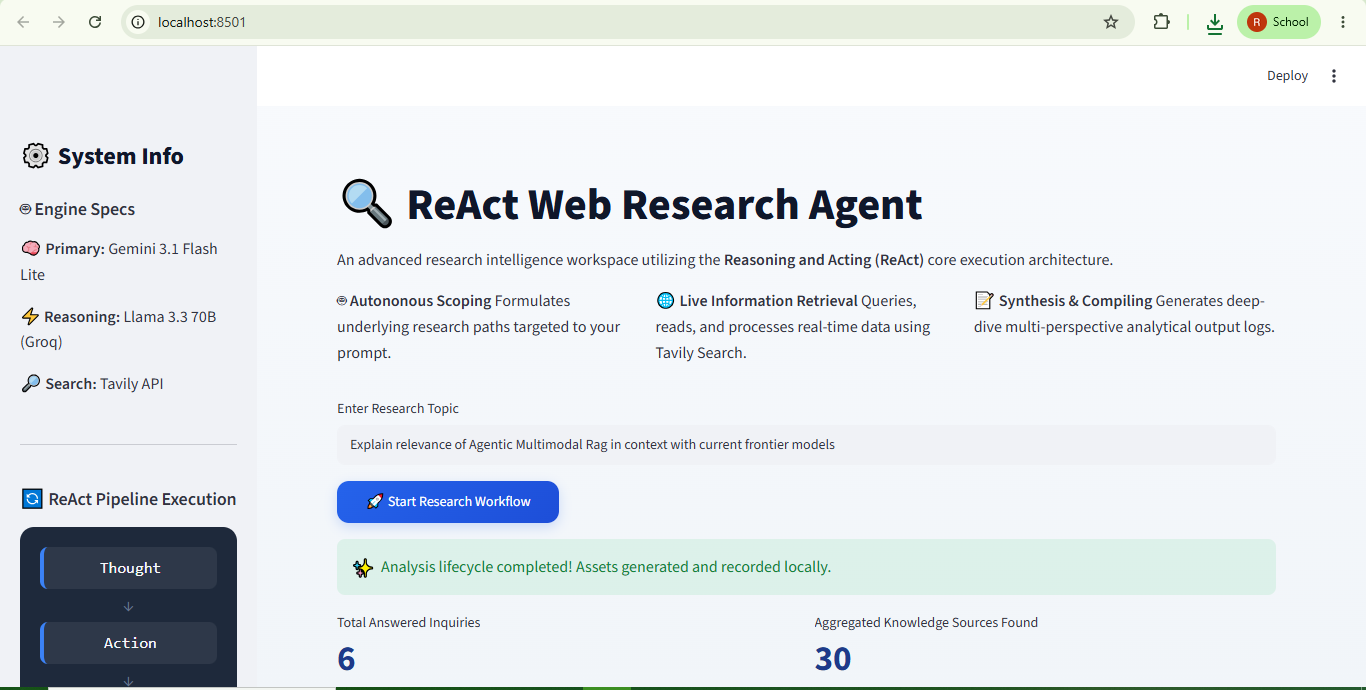
Task: Click the magnifying glass title icon
Action: pyautogui.click(x=366, y=204)
